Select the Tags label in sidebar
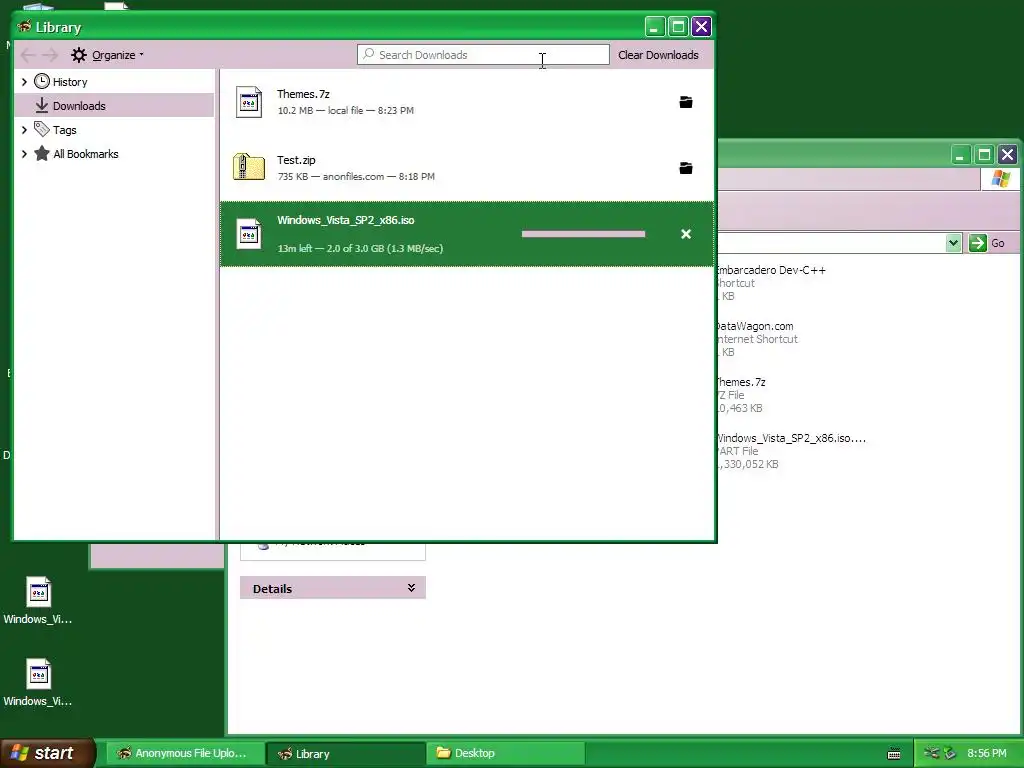 pyautogui.click(x=65, y=130)
